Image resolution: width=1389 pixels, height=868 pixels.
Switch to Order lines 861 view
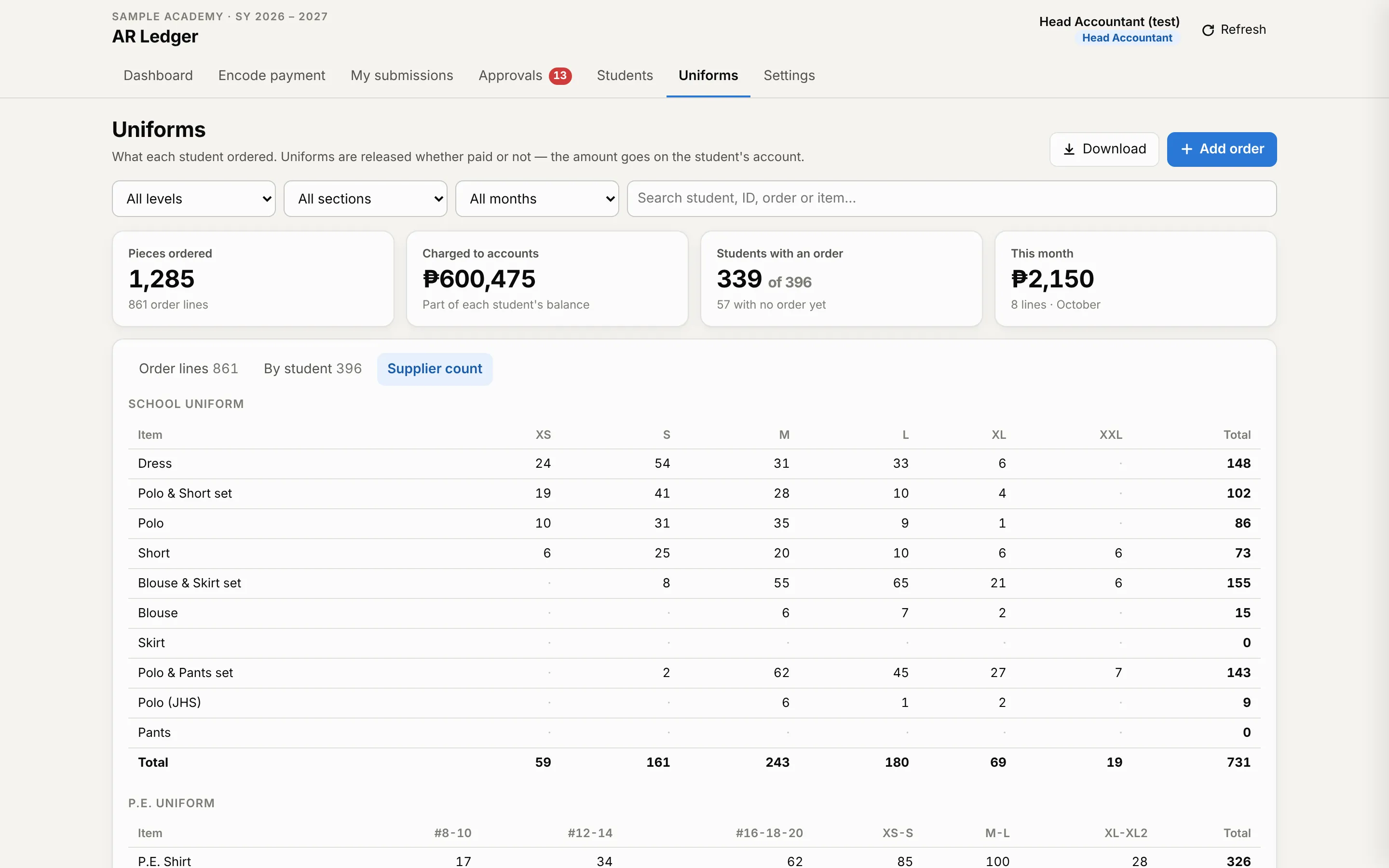click(188, 368)
